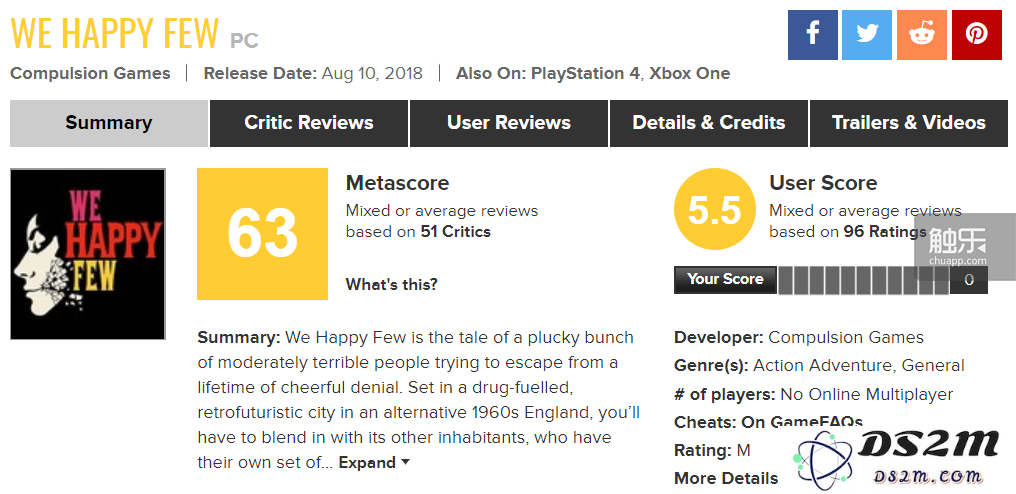Click the yellow 63 Metascore box

(262, 234)
